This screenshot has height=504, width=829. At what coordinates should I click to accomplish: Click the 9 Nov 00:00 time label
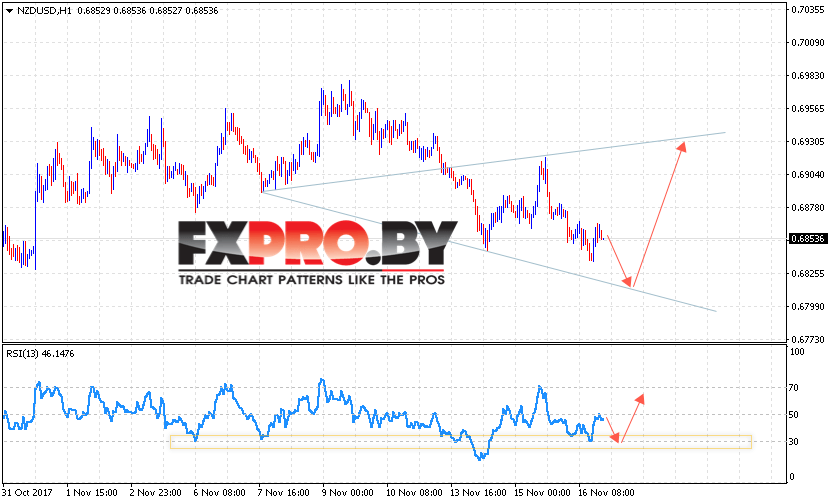347,492
